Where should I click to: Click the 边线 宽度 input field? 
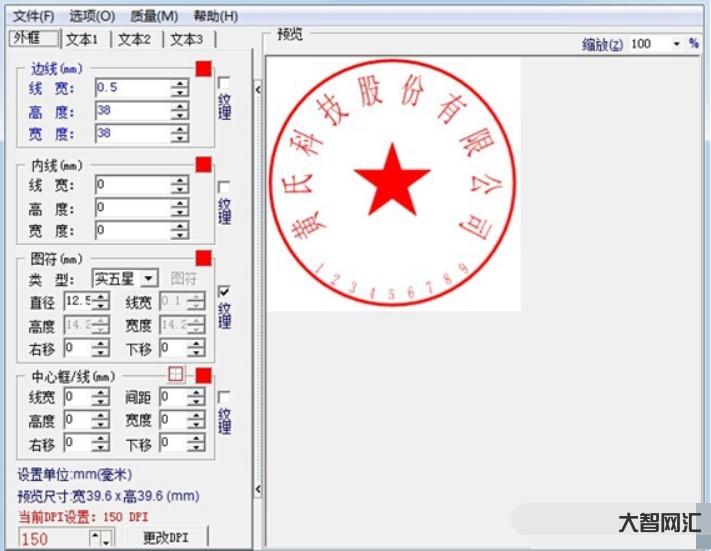coord(132,133)
